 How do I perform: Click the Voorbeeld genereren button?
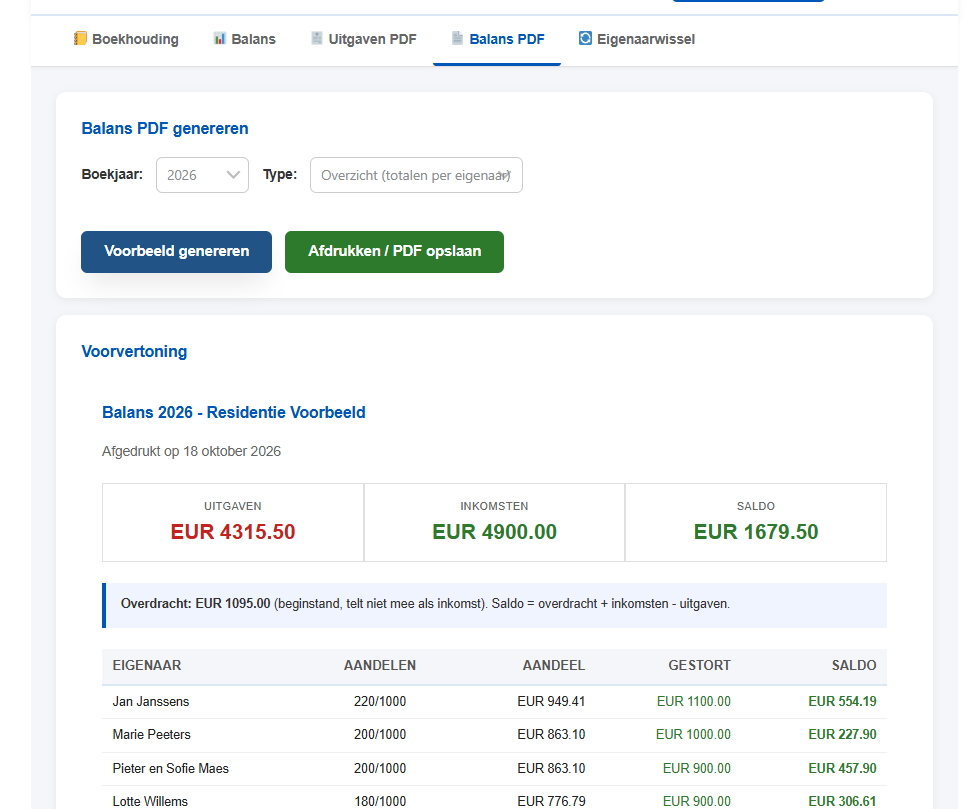(x=177, y=251)
